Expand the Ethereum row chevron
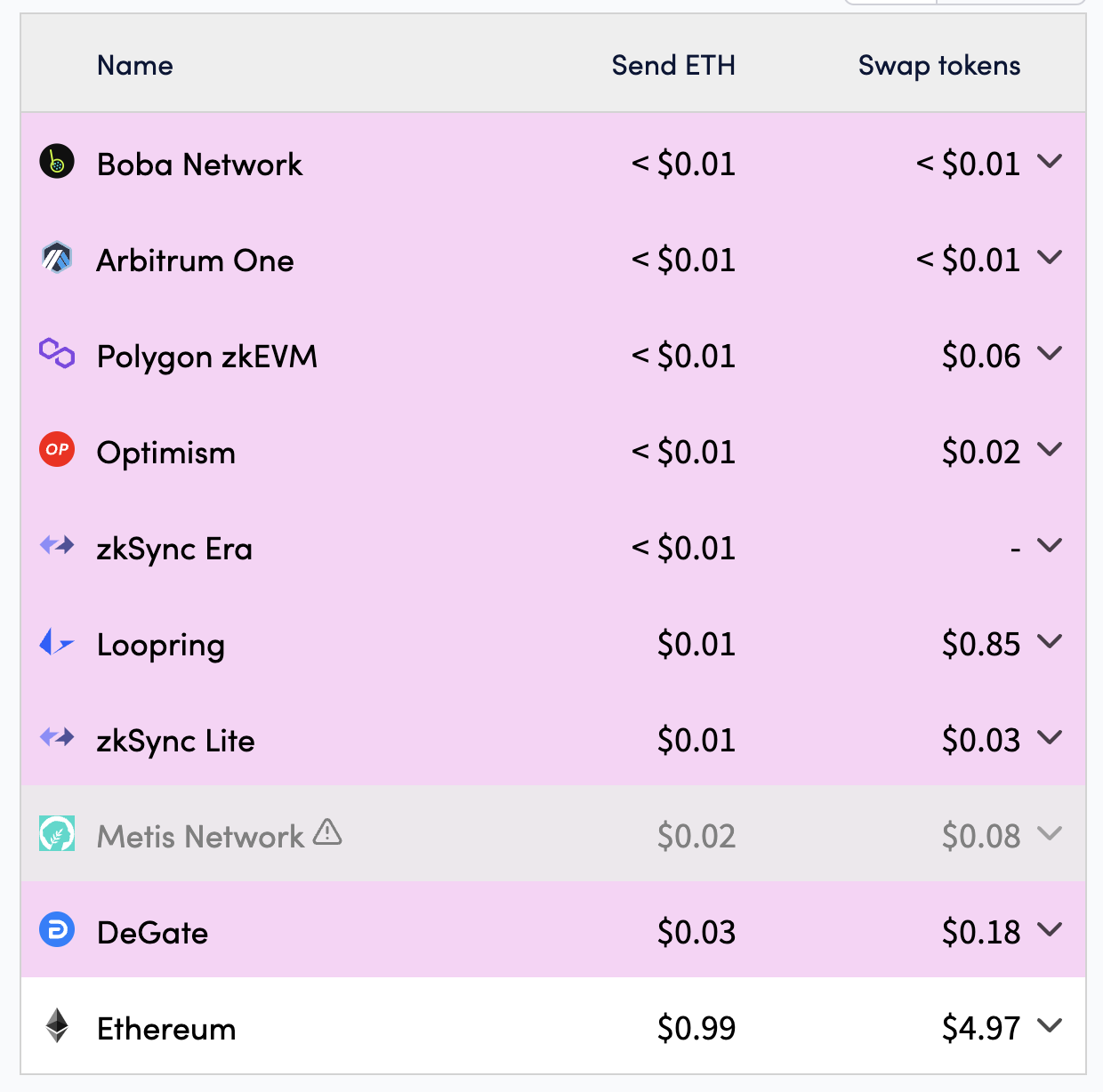1103x1092 pixels. pos(1050,1026)
